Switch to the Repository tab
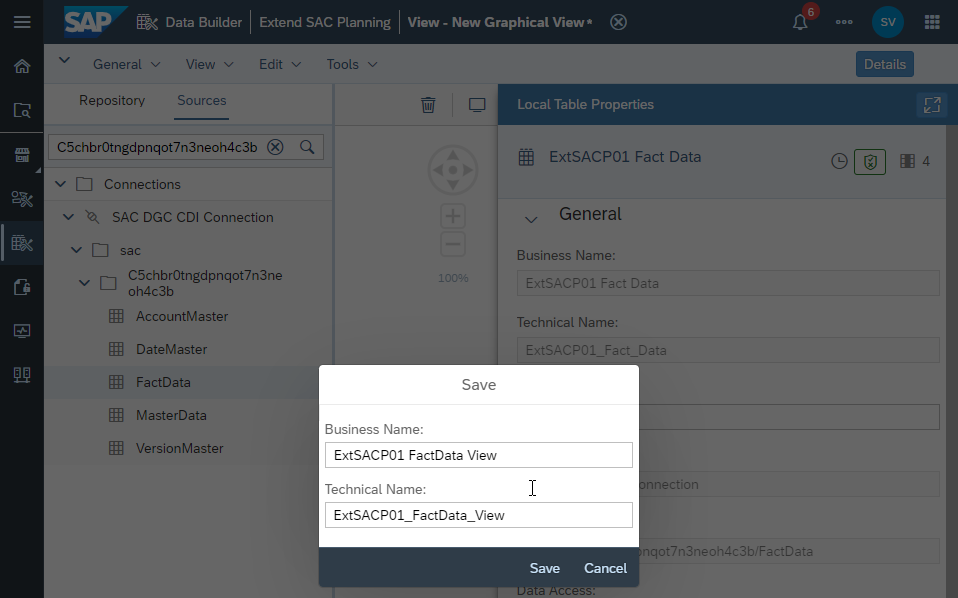This screenshot has height=598, width=958. (x=112, y=100)
